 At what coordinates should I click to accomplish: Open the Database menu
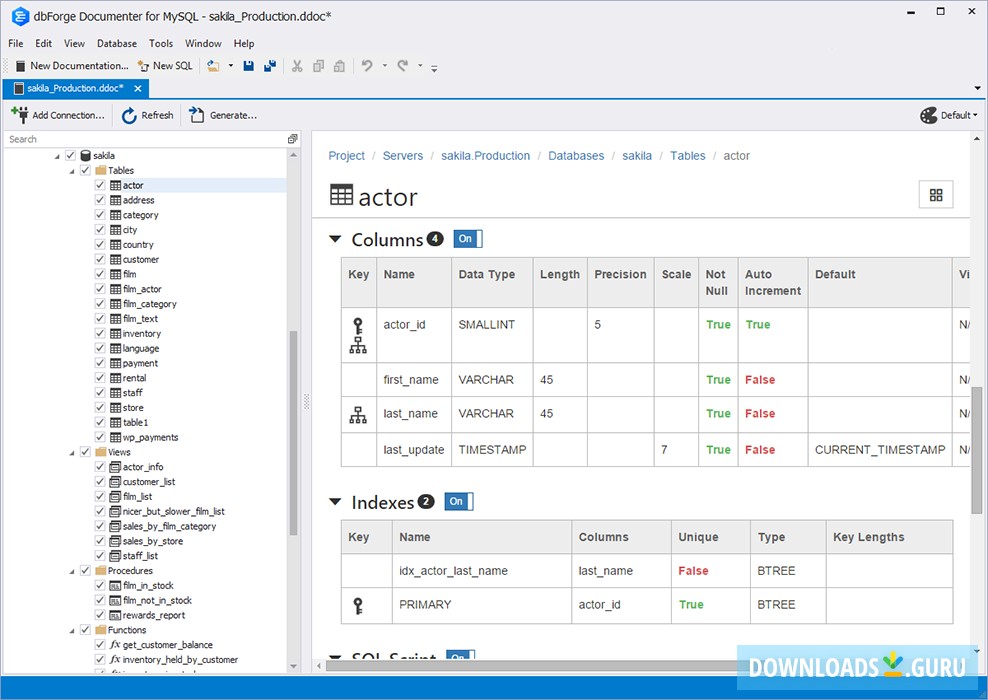coord(117,43)
